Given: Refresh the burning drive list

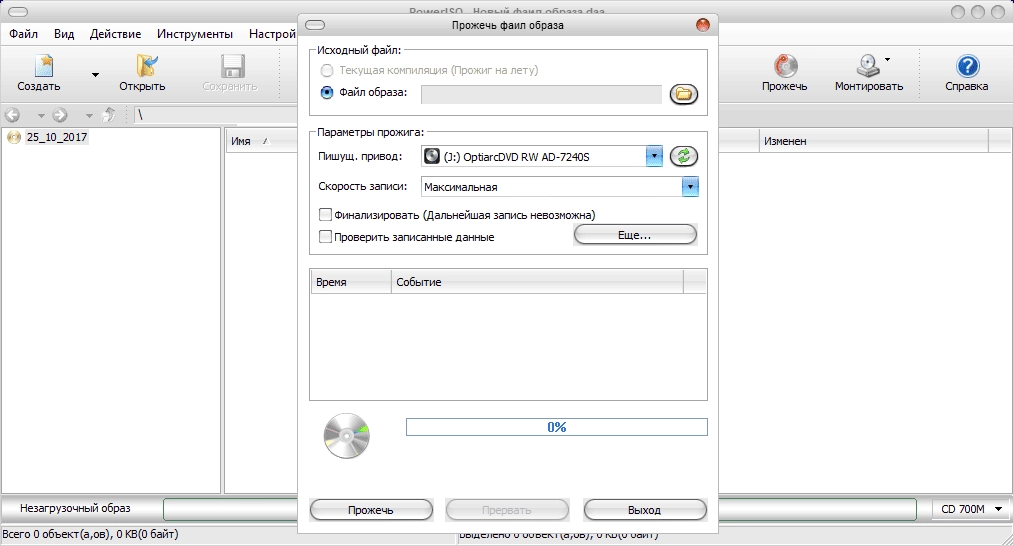Looking at the screenshot, I should [684, 156].
